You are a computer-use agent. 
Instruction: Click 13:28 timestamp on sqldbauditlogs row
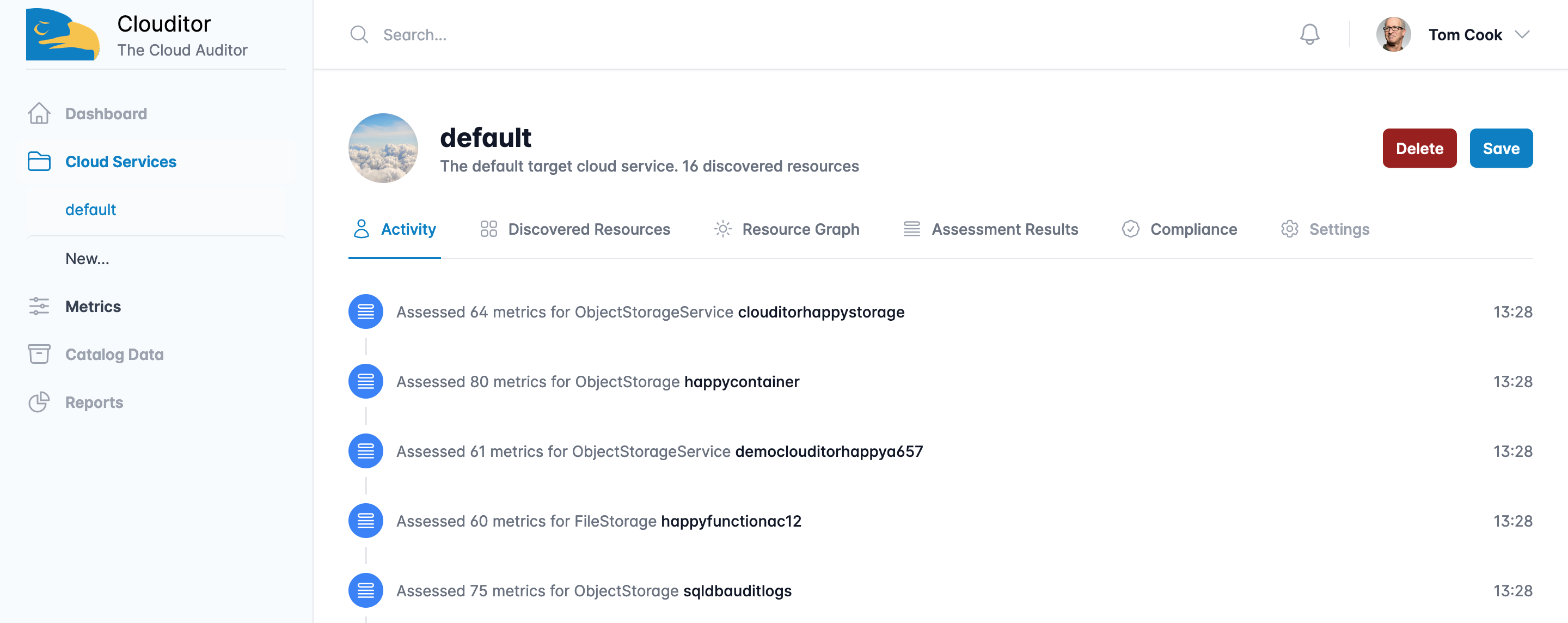[x=1512, y=591]
